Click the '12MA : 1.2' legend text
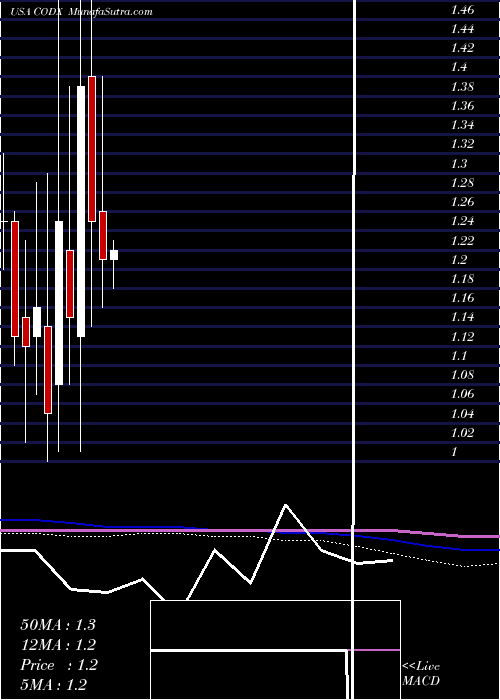Viewport: 500px width, 700px height. [x=58, y=645]
